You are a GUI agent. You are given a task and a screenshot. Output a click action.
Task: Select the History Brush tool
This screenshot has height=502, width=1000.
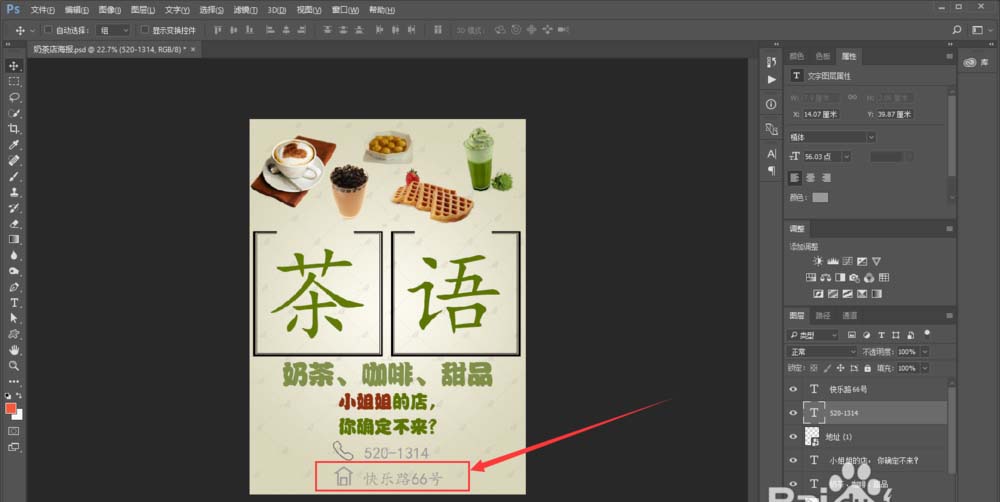(13, 208)
